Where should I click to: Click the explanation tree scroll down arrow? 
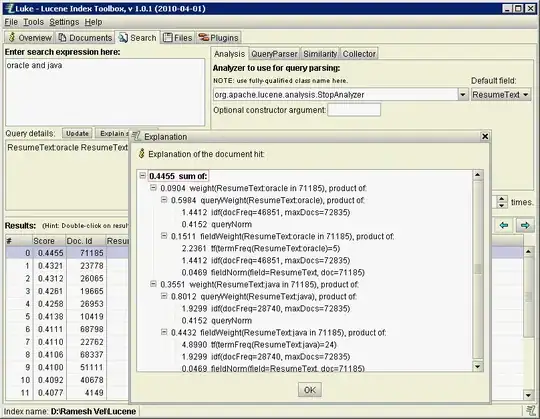pos(478,366)
